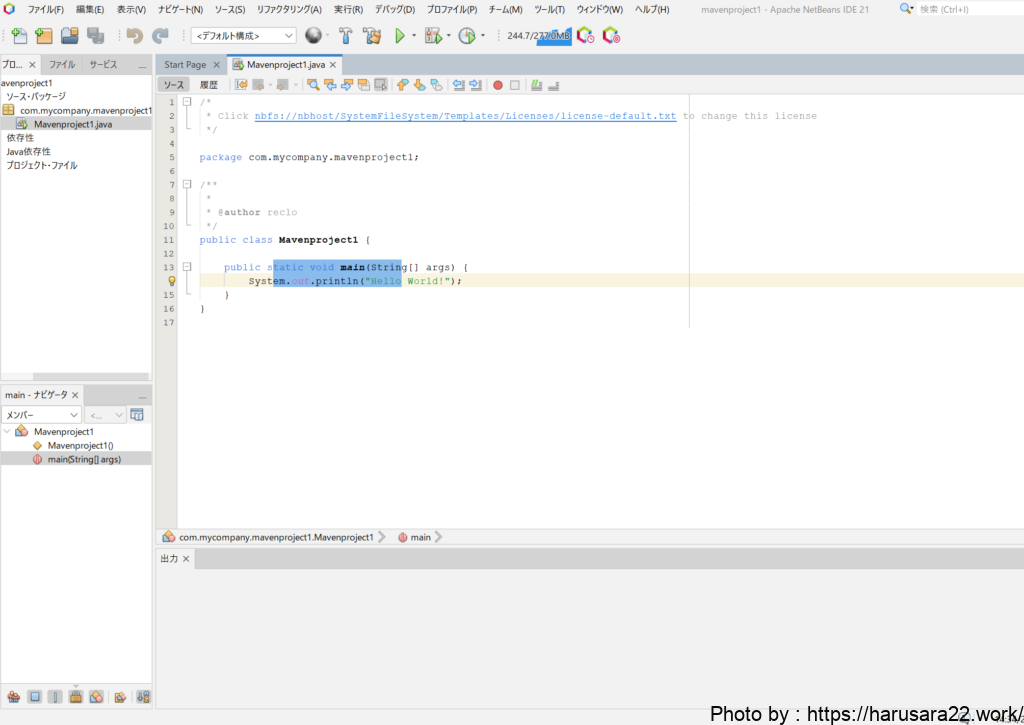Click the Clean and Build icon
The image size is (1024, 725).
coord(371,36)
